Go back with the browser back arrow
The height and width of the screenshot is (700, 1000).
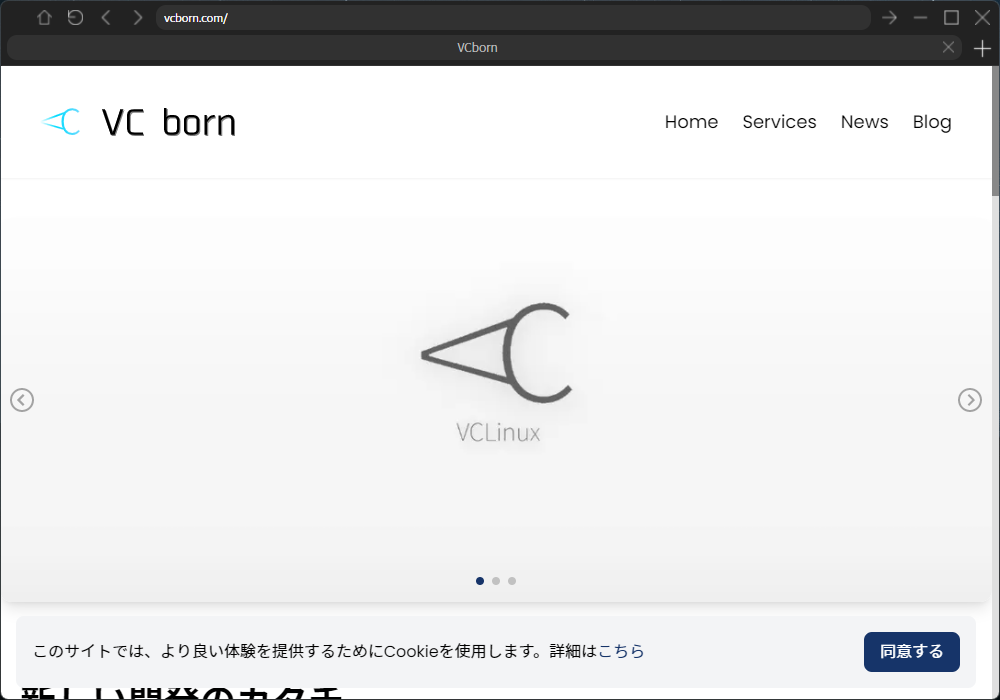106,17
